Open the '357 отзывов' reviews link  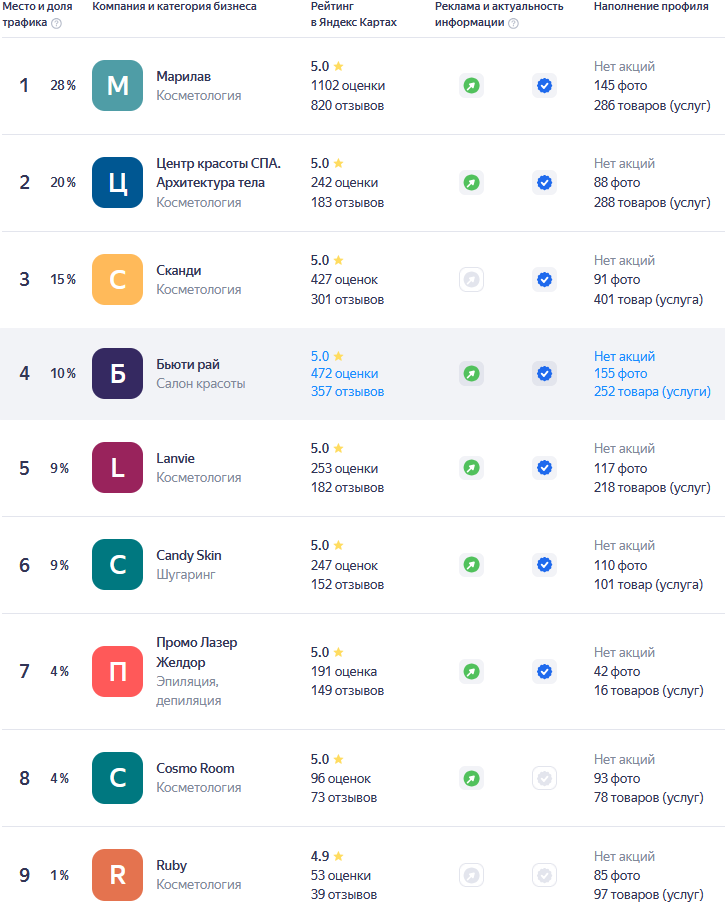pyautogui.click(x=347, y=392)
